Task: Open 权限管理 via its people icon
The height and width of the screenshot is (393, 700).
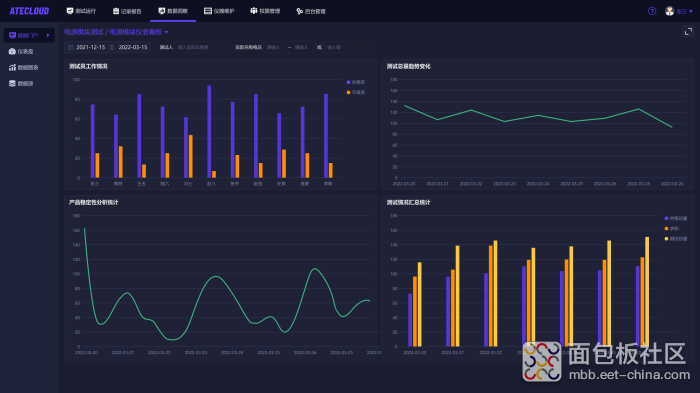Action: (x=254, y=11)
